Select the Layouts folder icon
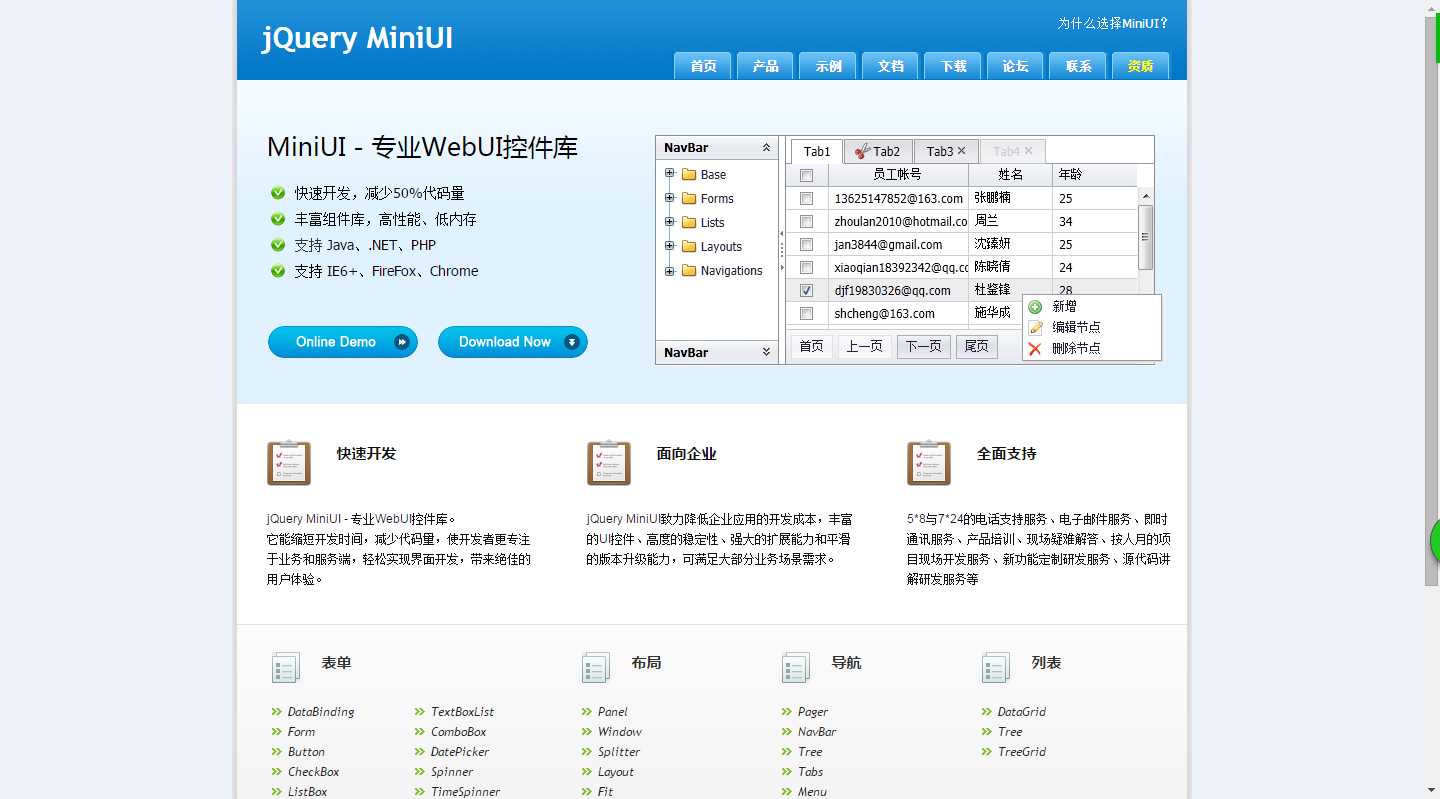This screenshot has height=799, width=1440. pos(689,246)
